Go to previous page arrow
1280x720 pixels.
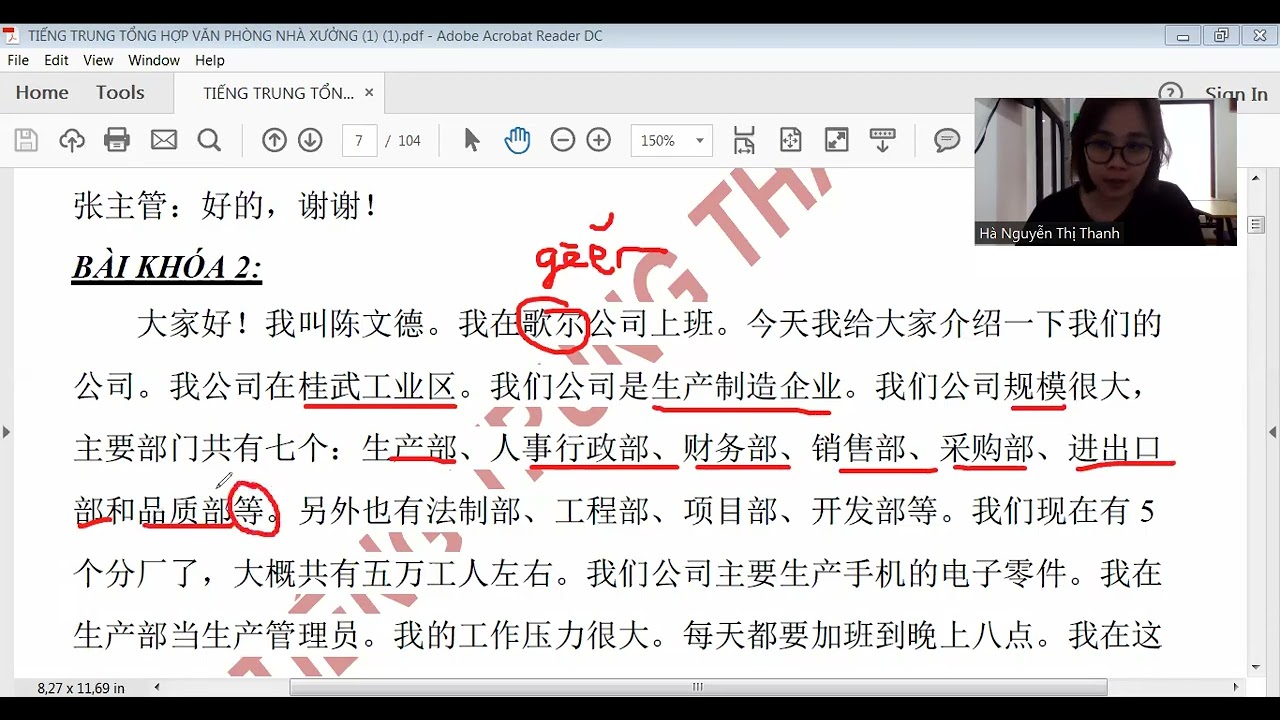pyautogui.click(x=274, y=141)
